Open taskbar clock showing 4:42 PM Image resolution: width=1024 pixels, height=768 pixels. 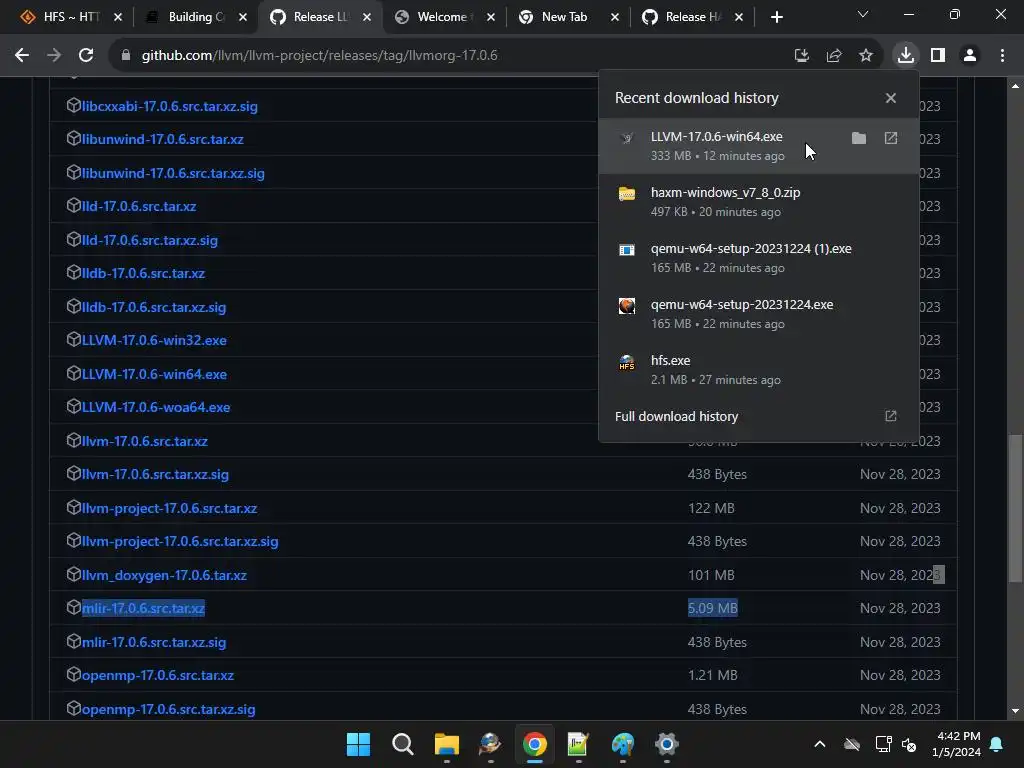(956, 744)
